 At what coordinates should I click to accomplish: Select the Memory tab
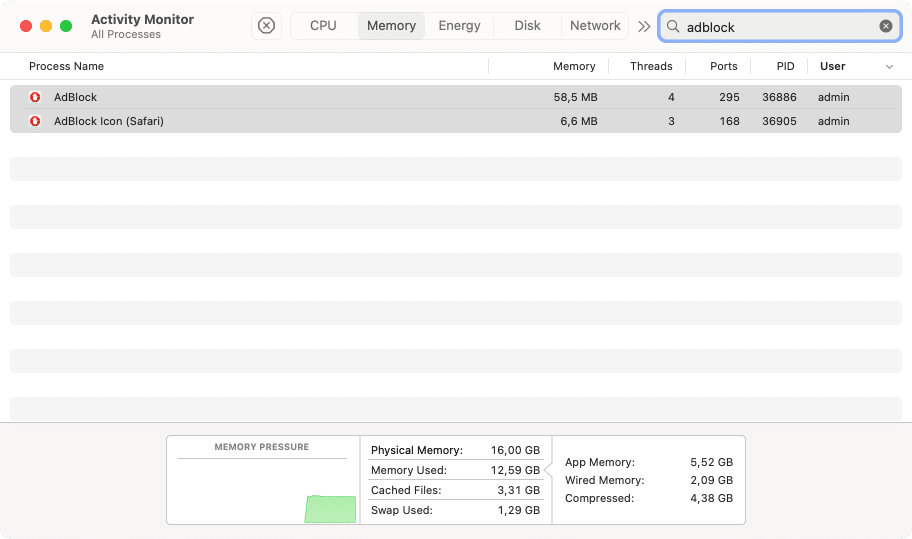point(391,26)
